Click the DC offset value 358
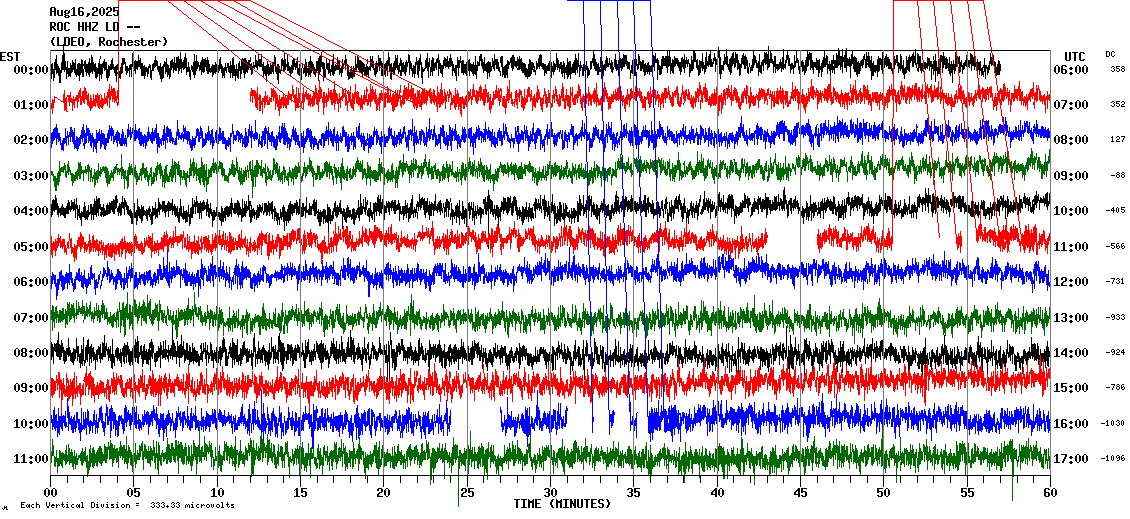This screenshot has height=519, width=1130. click(1117, 70)
